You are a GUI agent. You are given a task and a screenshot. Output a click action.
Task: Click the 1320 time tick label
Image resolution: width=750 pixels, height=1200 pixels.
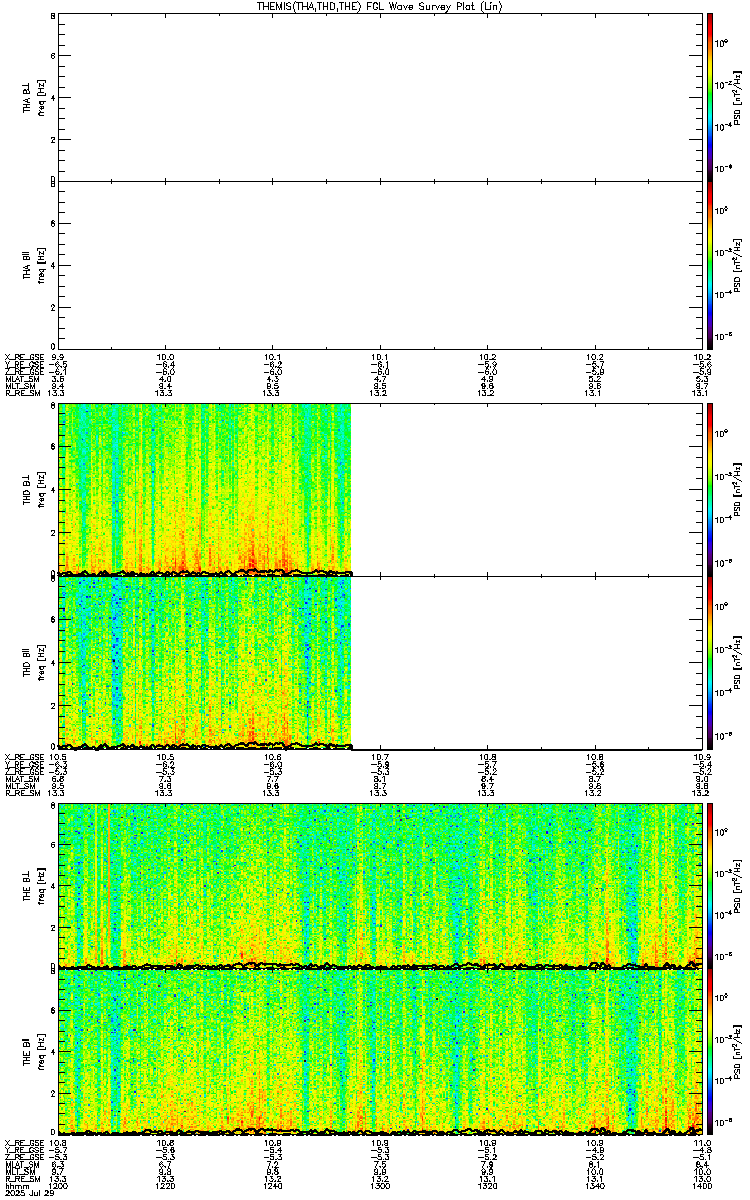tap(488, 1185)
